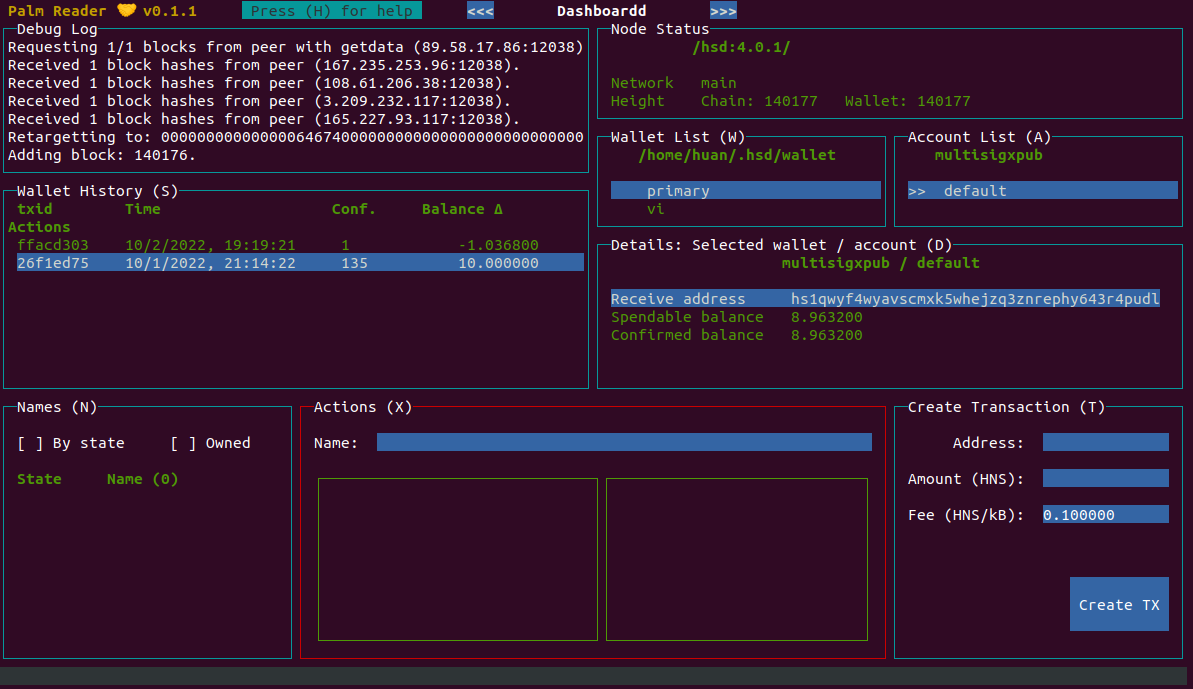
Task: Click the Balance Δ column header
Action: [x=462, y=208]
